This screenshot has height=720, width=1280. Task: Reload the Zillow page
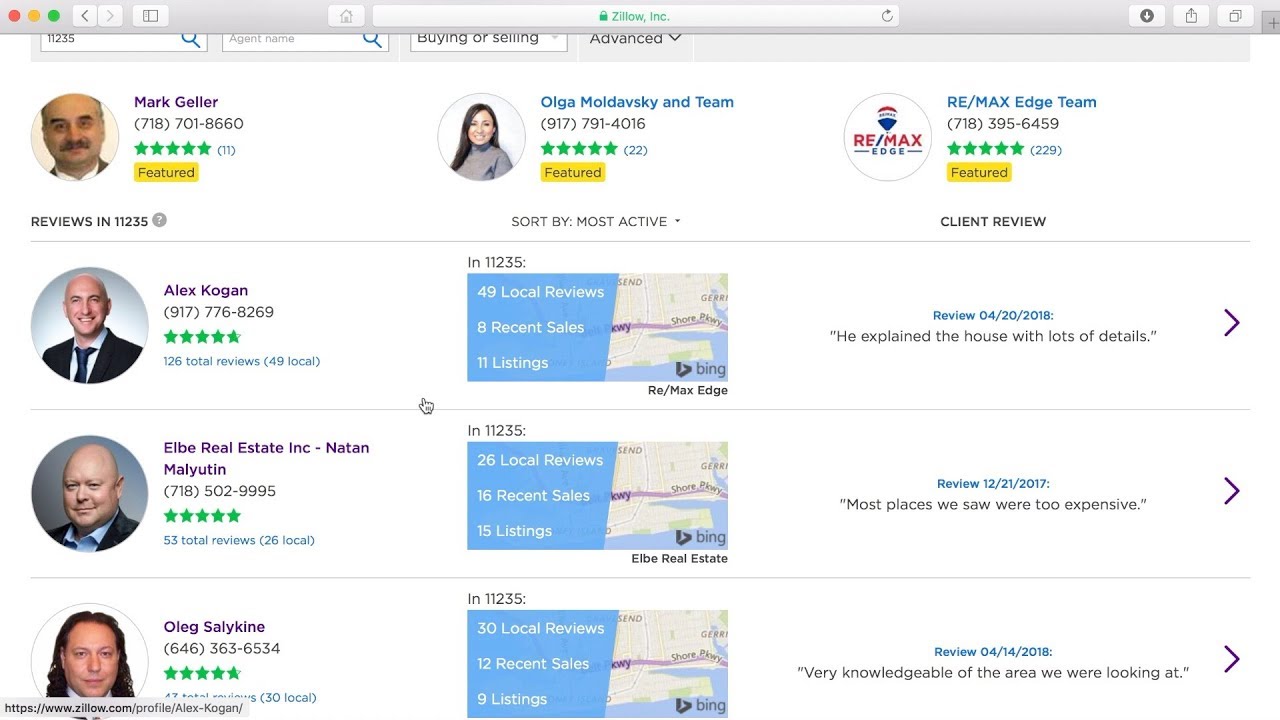pos(886,16)
